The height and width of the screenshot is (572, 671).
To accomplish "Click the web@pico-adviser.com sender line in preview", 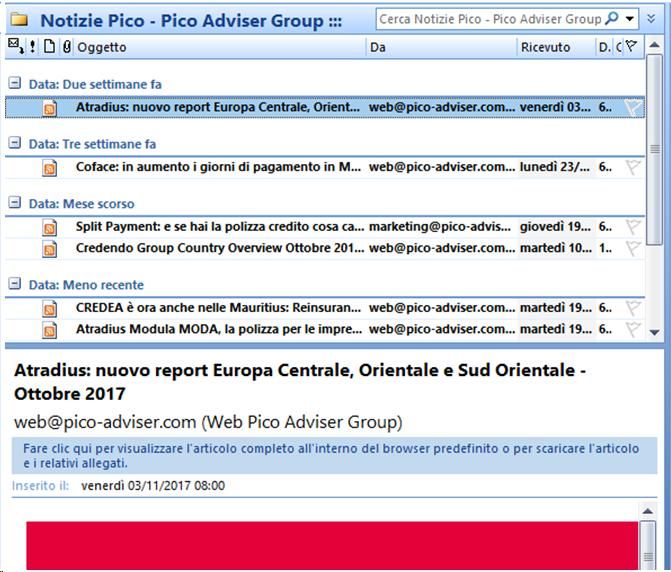I will (x=208, y=422).
